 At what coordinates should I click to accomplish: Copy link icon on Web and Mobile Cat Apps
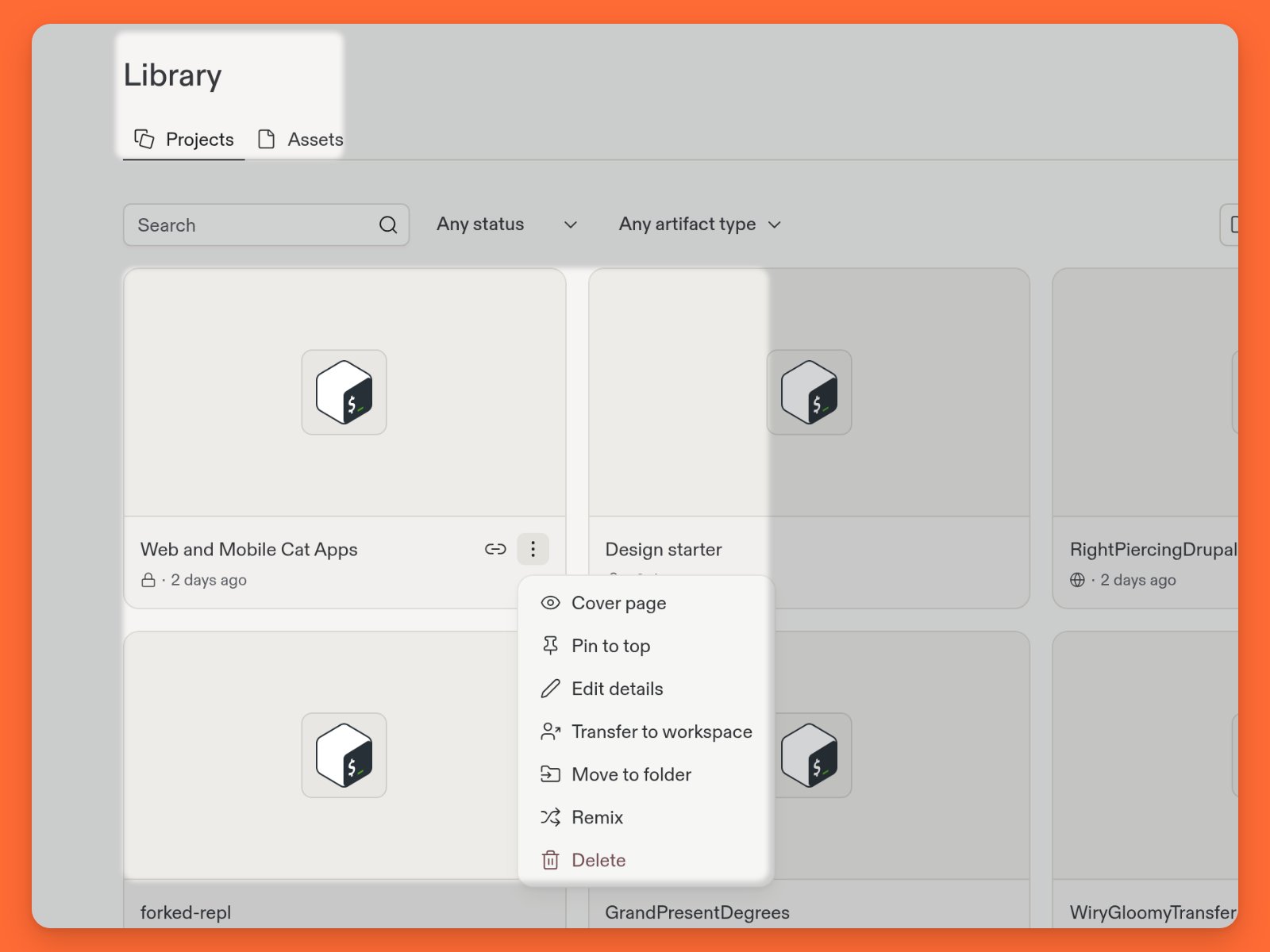click(x=495, y=549)
